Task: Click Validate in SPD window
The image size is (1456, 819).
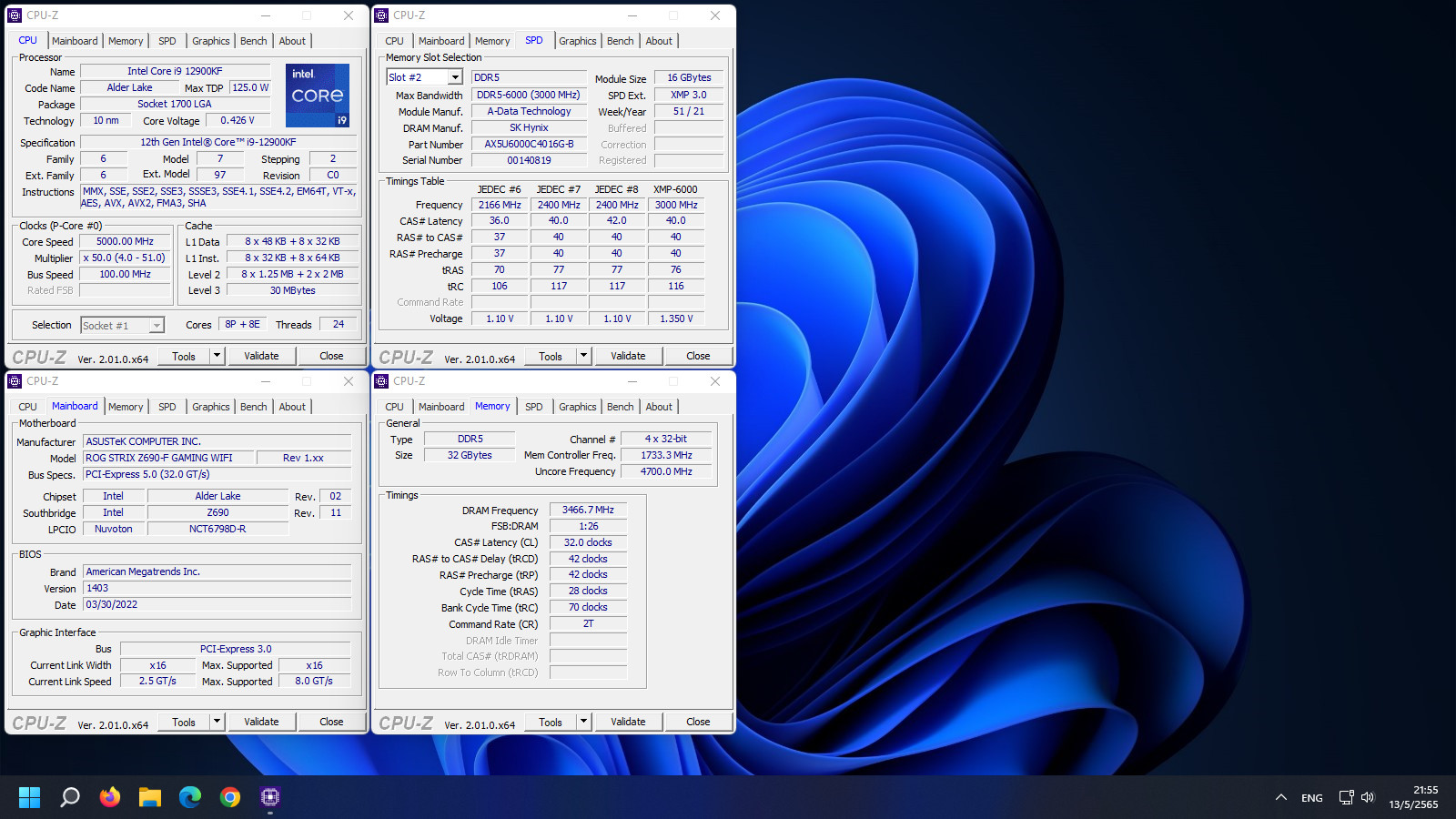Action: pyautogui.click(x=628, y=356)
